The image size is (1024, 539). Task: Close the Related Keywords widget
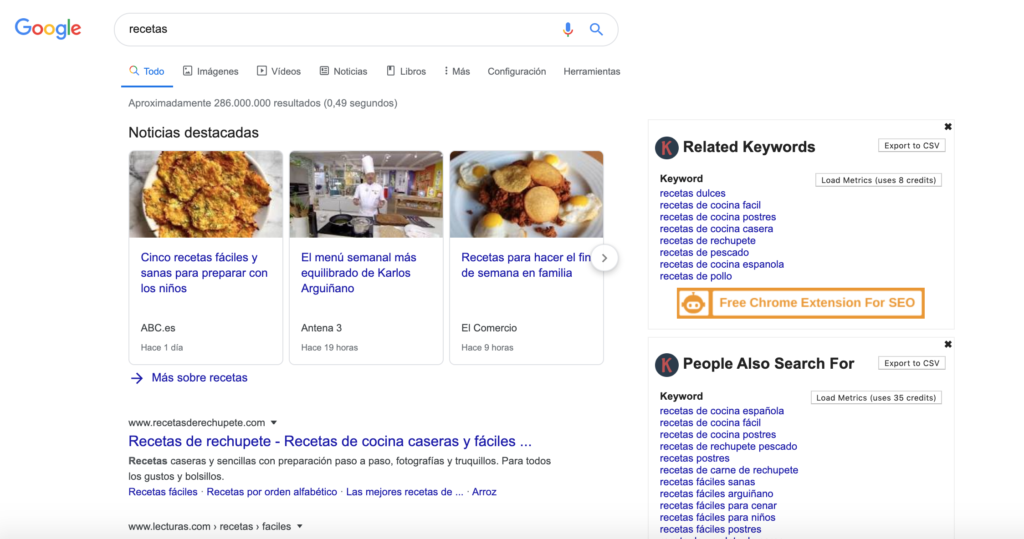948,127
